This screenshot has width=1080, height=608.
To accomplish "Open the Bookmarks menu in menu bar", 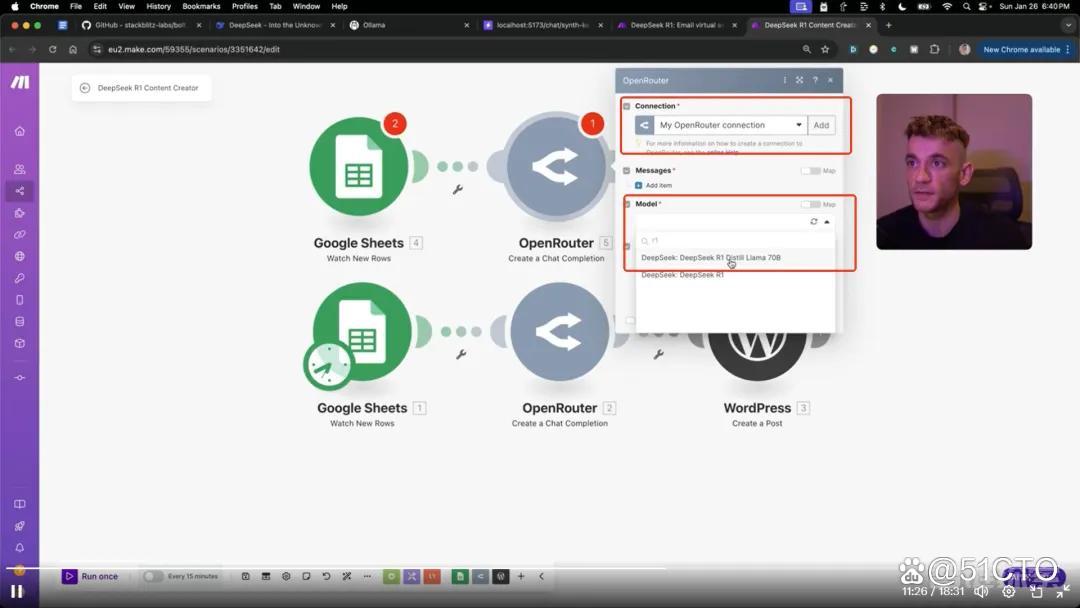I will 201,6.
